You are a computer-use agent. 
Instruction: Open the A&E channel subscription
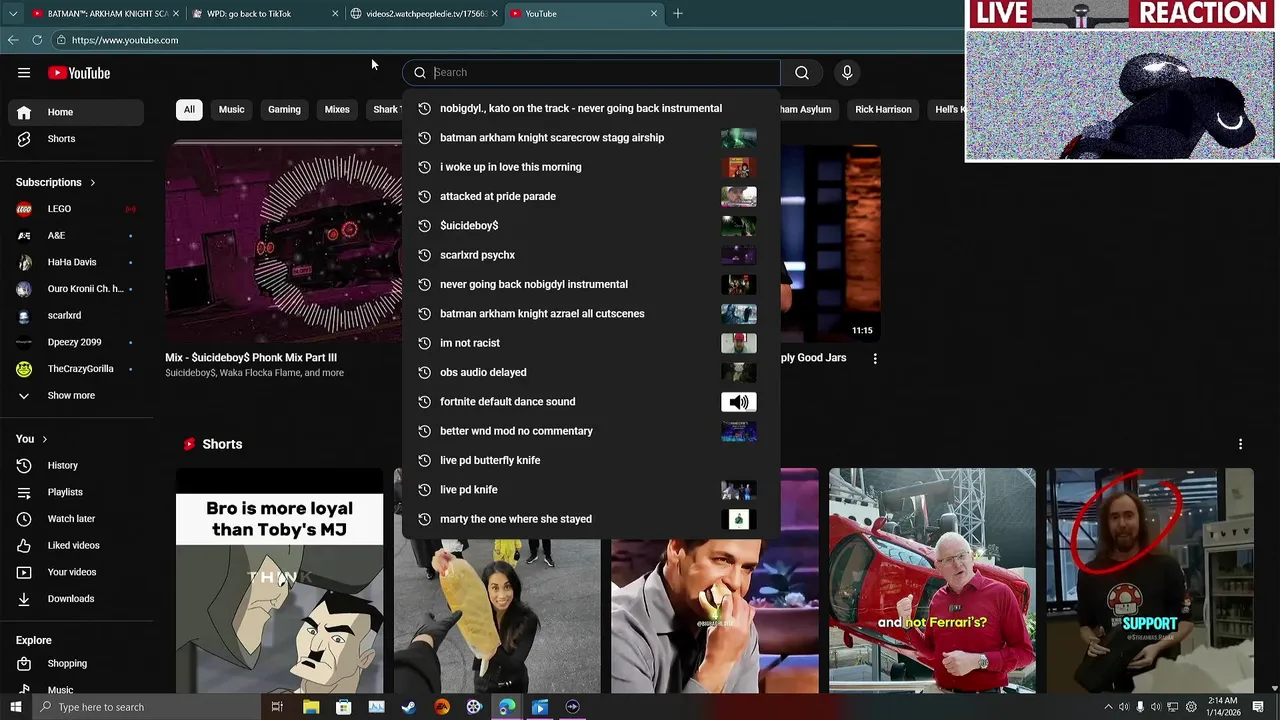pyautogui.click(x=76, y=236)
